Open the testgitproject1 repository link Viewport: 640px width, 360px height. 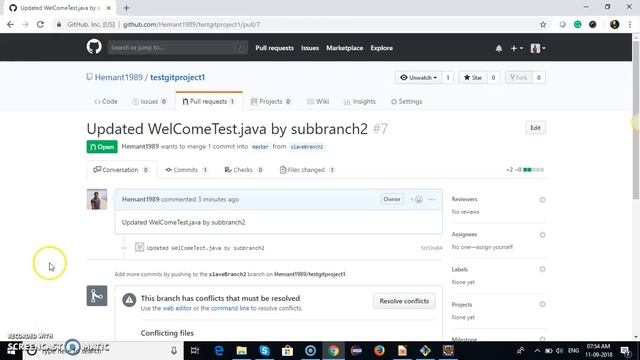coord(178,77)
